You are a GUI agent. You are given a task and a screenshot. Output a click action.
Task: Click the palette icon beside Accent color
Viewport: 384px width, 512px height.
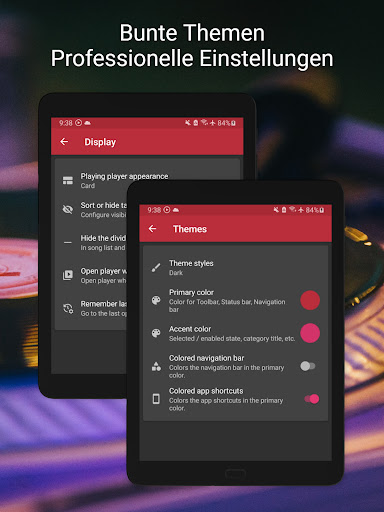[156, 333]
